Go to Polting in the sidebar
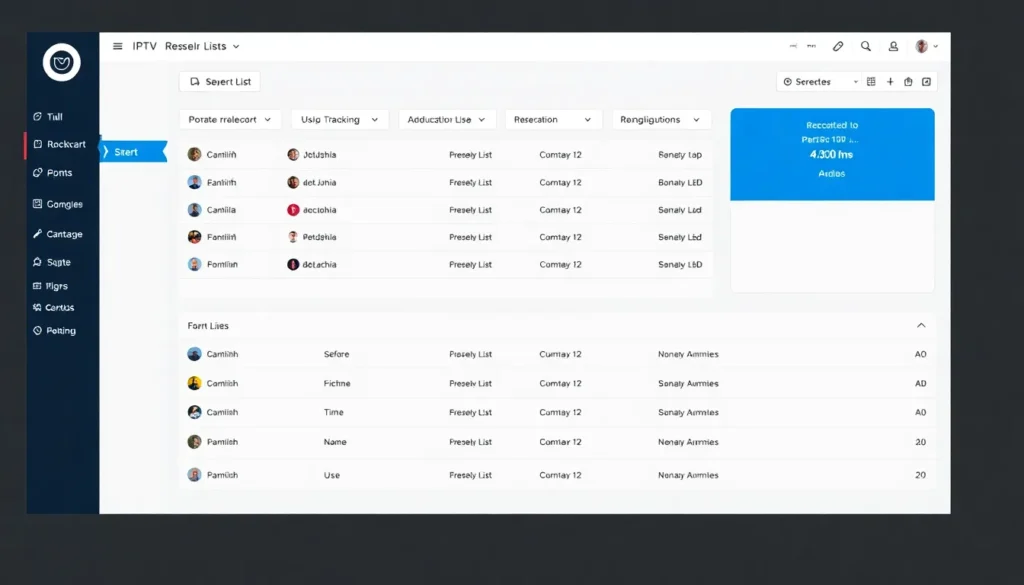The width and height of the screenshot is (1024, 585). pos(60,330)
